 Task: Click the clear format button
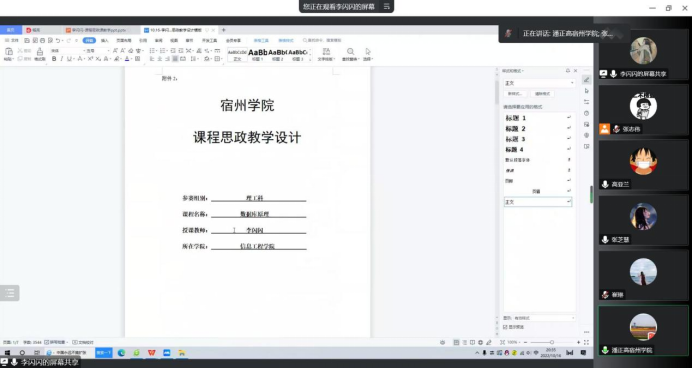point(542,94)
